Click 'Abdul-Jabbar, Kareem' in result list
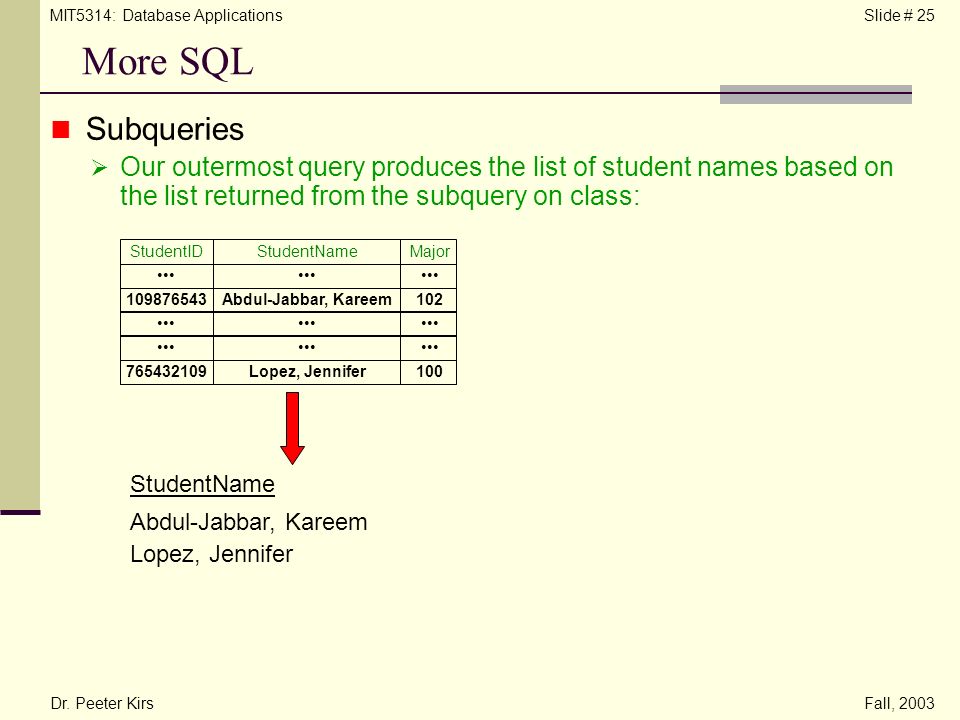960x720 pixels. 249,522
